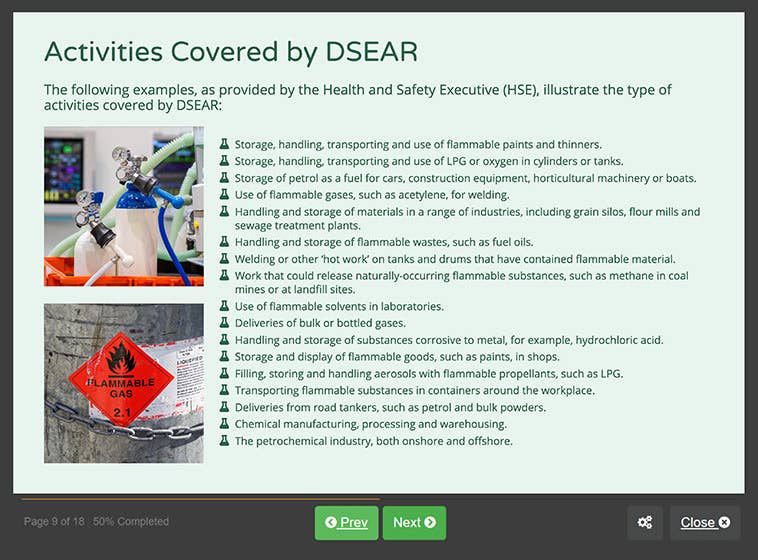Screen dimensions: 758x560
Task: Click flask icon beside petrochemical industry item
Action: coord(225,441)
